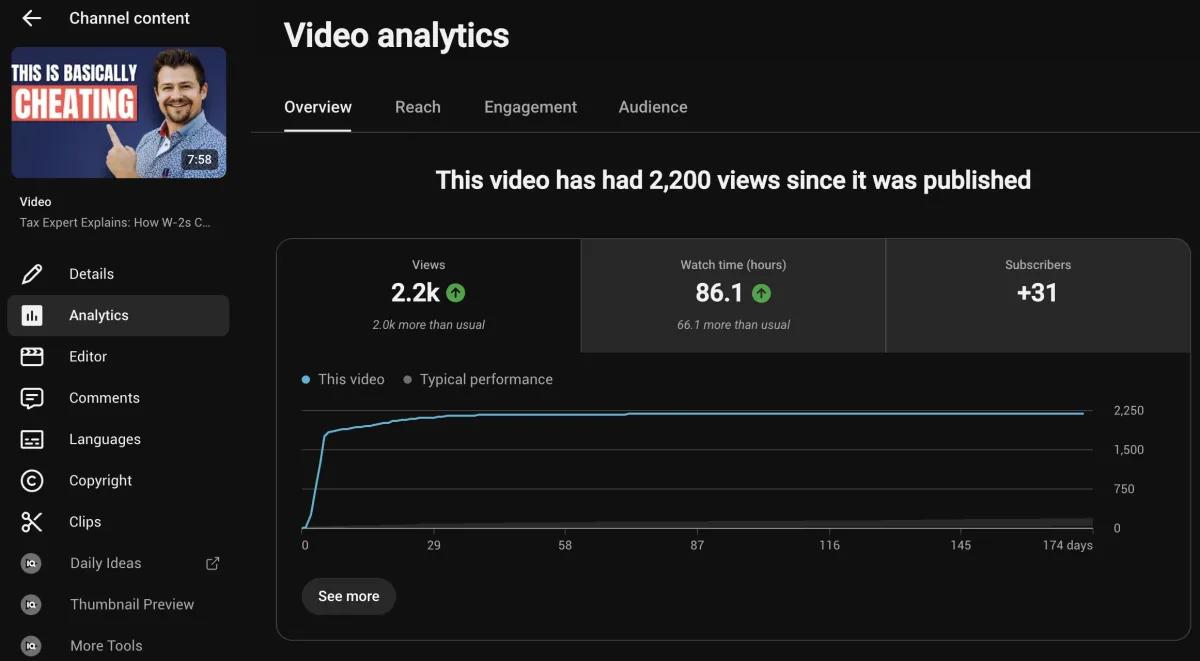The width and height of the screenshot is (1200, 661).
Task: Click the Languages subtitles icon
Action: pos(32,439)
